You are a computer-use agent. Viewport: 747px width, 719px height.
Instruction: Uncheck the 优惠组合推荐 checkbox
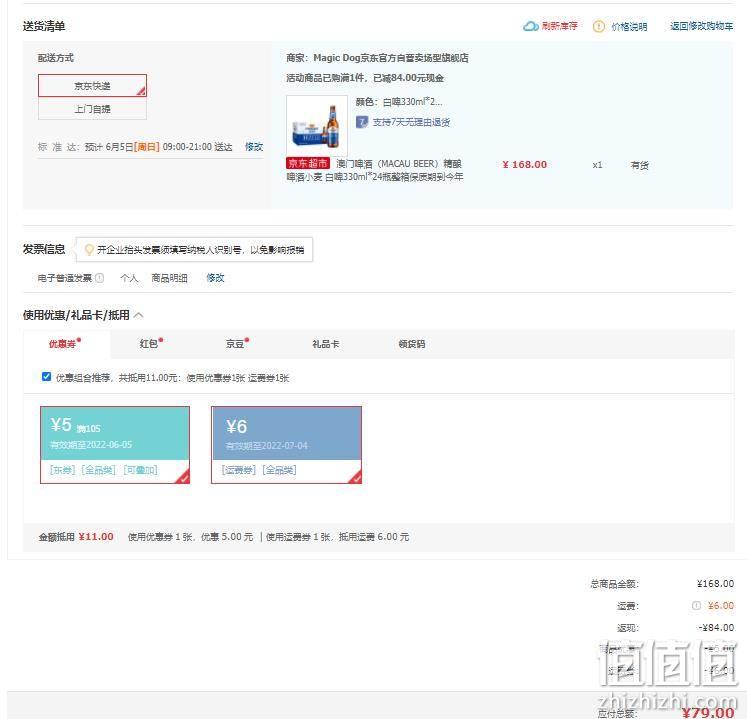(x=46, y=377)
